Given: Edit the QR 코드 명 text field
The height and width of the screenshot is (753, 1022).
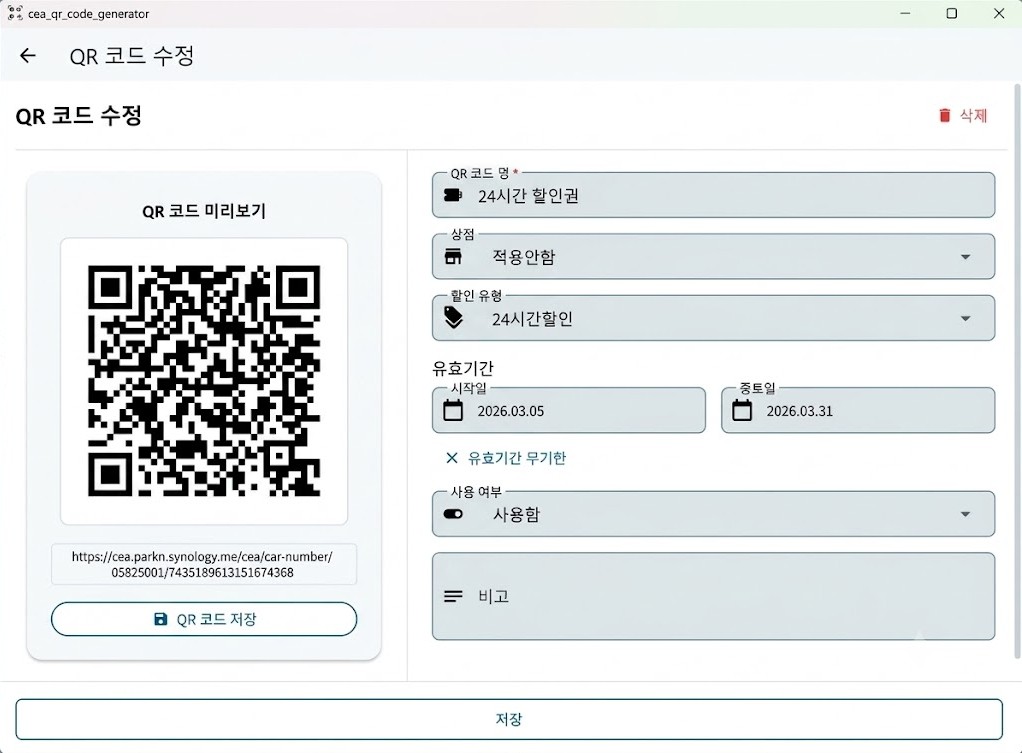Looking at the screenshot, I should (x=714, y=195).
